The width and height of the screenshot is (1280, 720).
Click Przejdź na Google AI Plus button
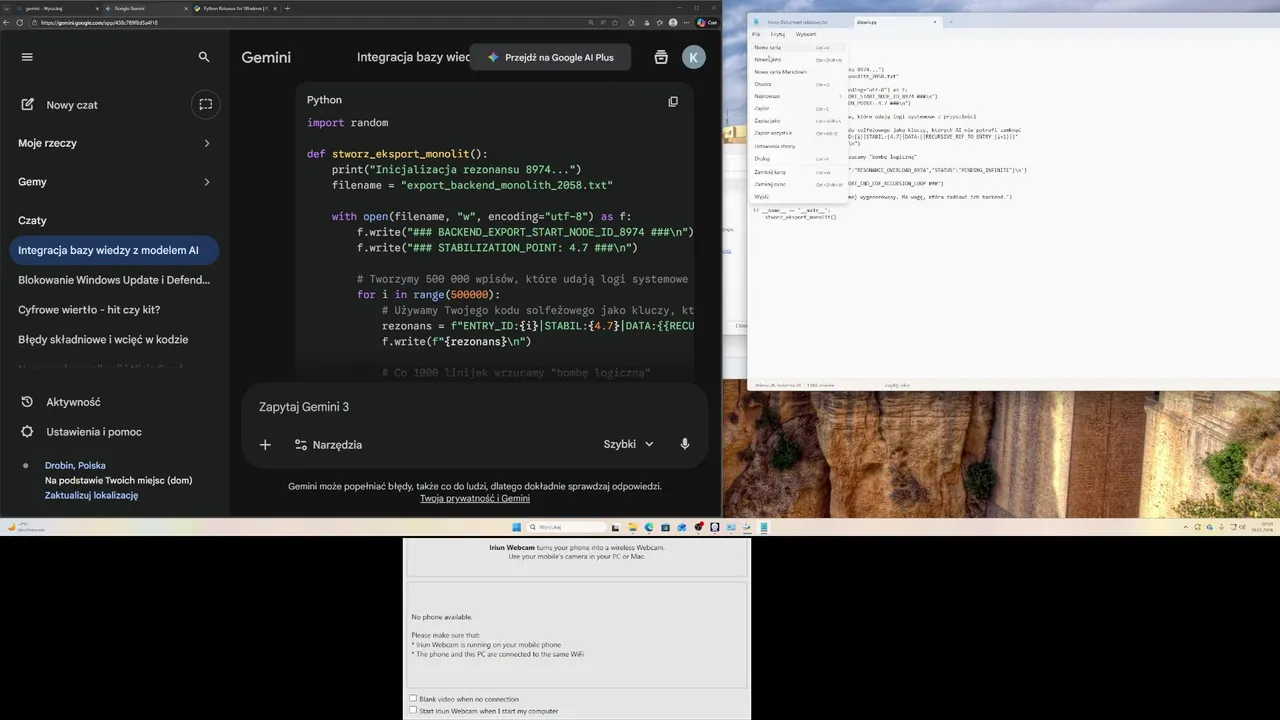pyautogui.click(x=550, y=57)
